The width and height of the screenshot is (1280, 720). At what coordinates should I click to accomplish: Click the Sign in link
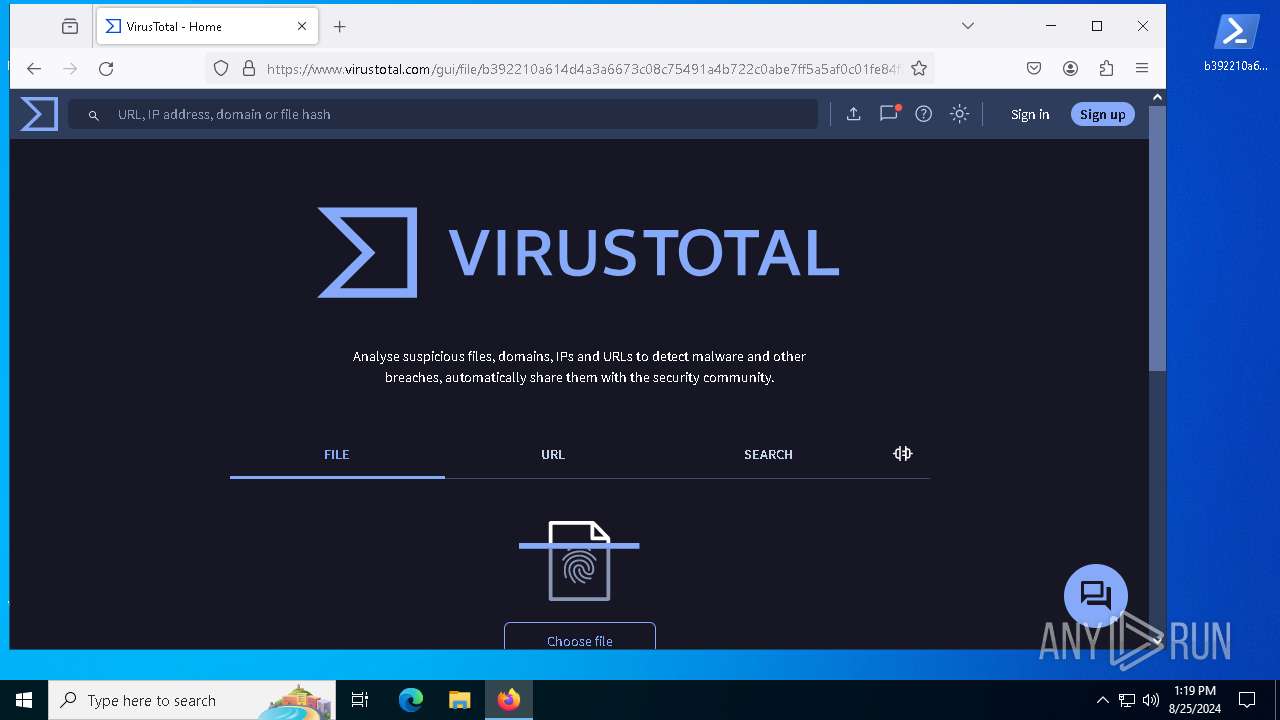[x=1030, y=114]
